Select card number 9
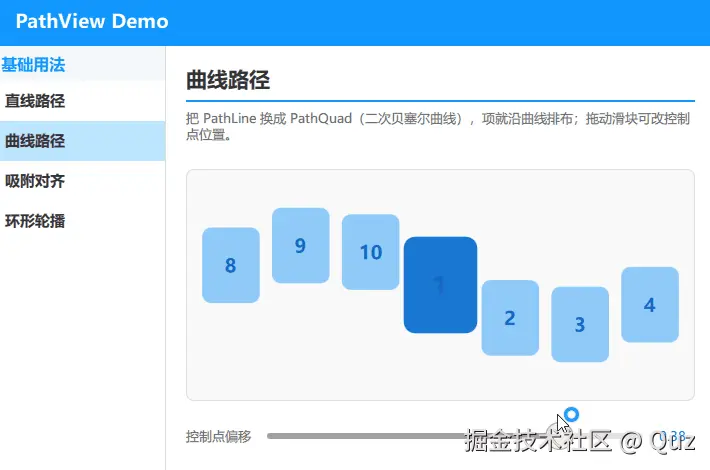 pyautogui.click(x=301, y=245)
